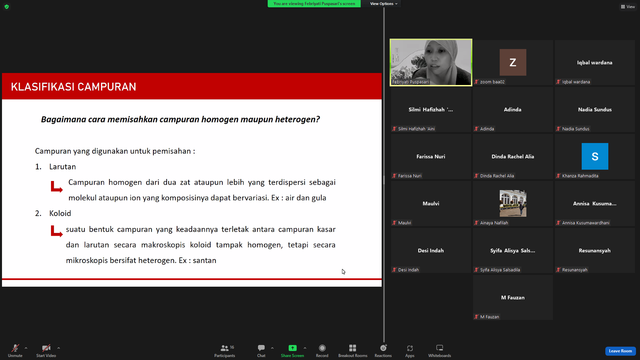640x360 pixels.
Task: Select Annisa Kusumawardhani participant tile
Action: pos(595,203)
